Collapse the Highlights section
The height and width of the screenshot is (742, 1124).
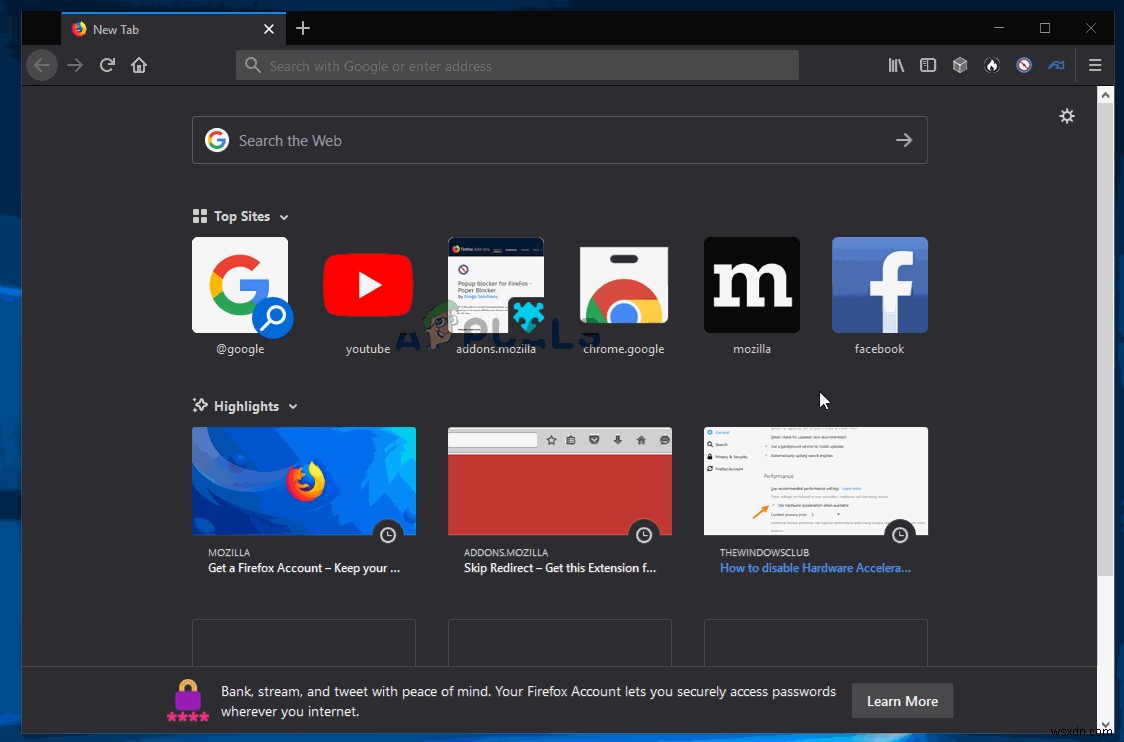click(293, 406)
